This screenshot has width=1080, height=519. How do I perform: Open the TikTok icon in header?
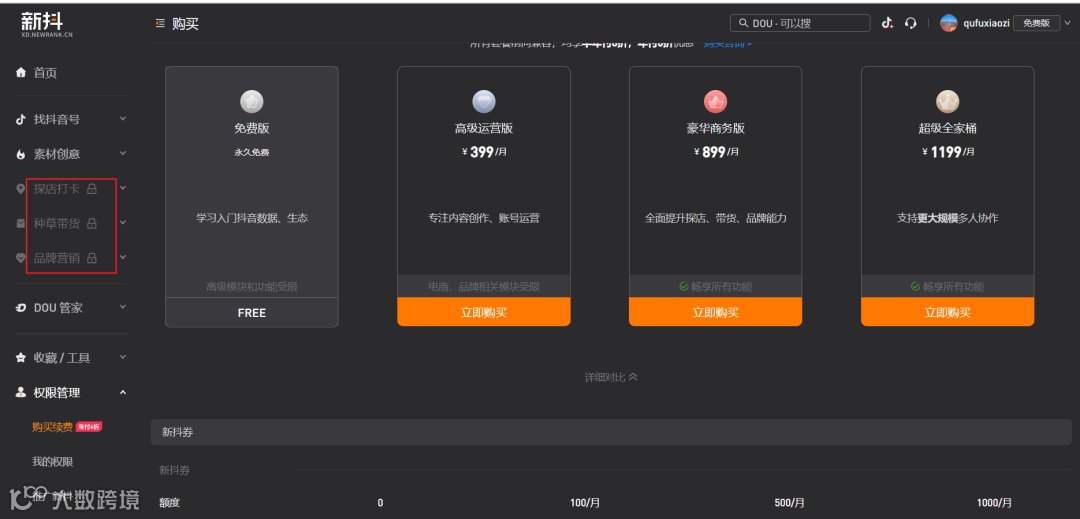887,23
